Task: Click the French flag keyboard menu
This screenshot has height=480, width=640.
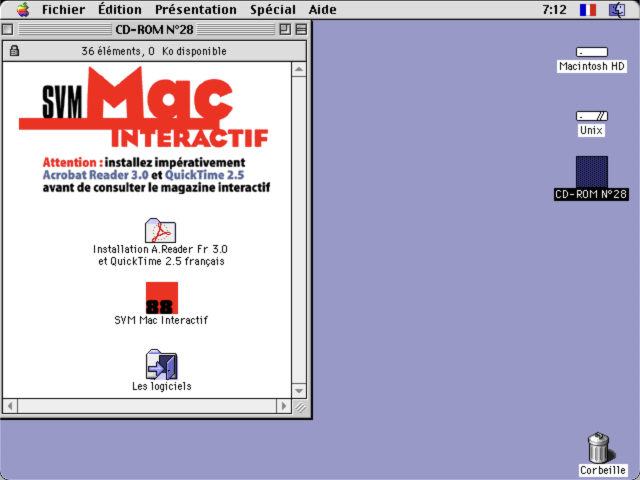Action: 588,9
